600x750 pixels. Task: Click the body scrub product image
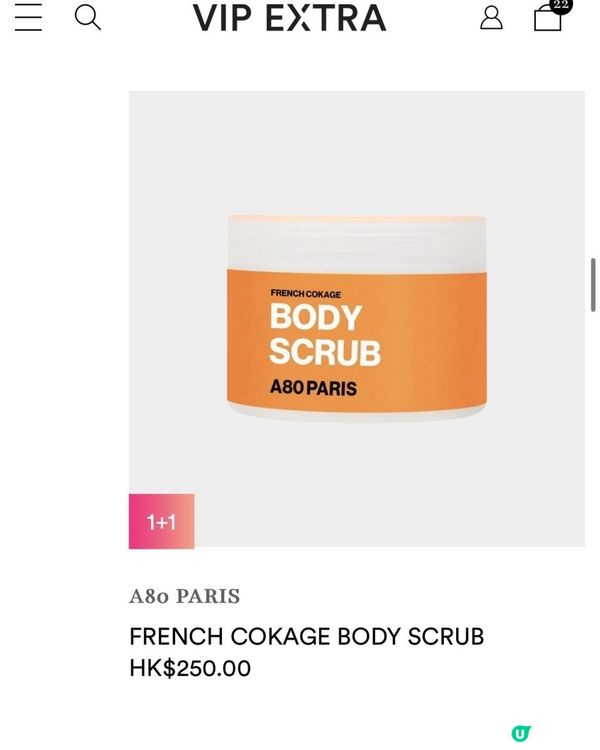pyautogui.click(x=357, y=319)
